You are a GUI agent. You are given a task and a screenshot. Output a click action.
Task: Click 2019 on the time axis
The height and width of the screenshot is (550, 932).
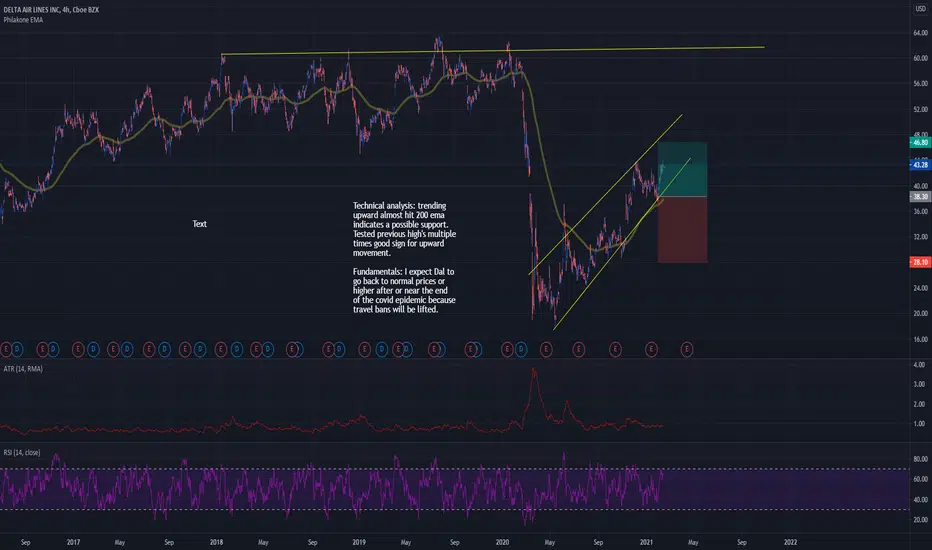(x=359, y=542)
